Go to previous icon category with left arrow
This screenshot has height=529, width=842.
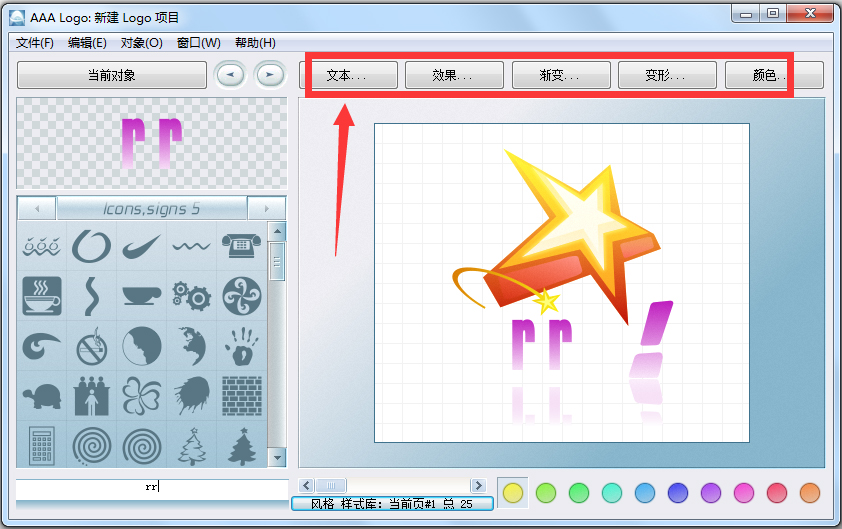point(37,208)
